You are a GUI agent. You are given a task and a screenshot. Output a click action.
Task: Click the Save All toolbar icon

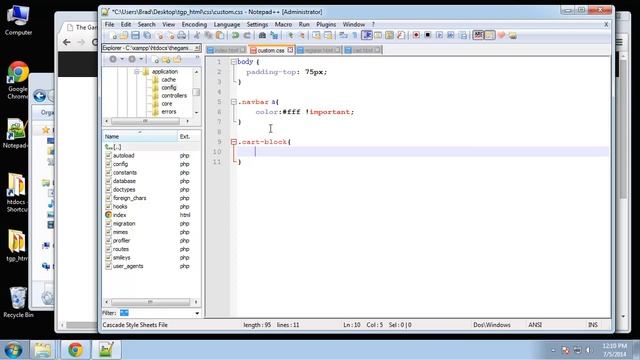tap(147, 36)
